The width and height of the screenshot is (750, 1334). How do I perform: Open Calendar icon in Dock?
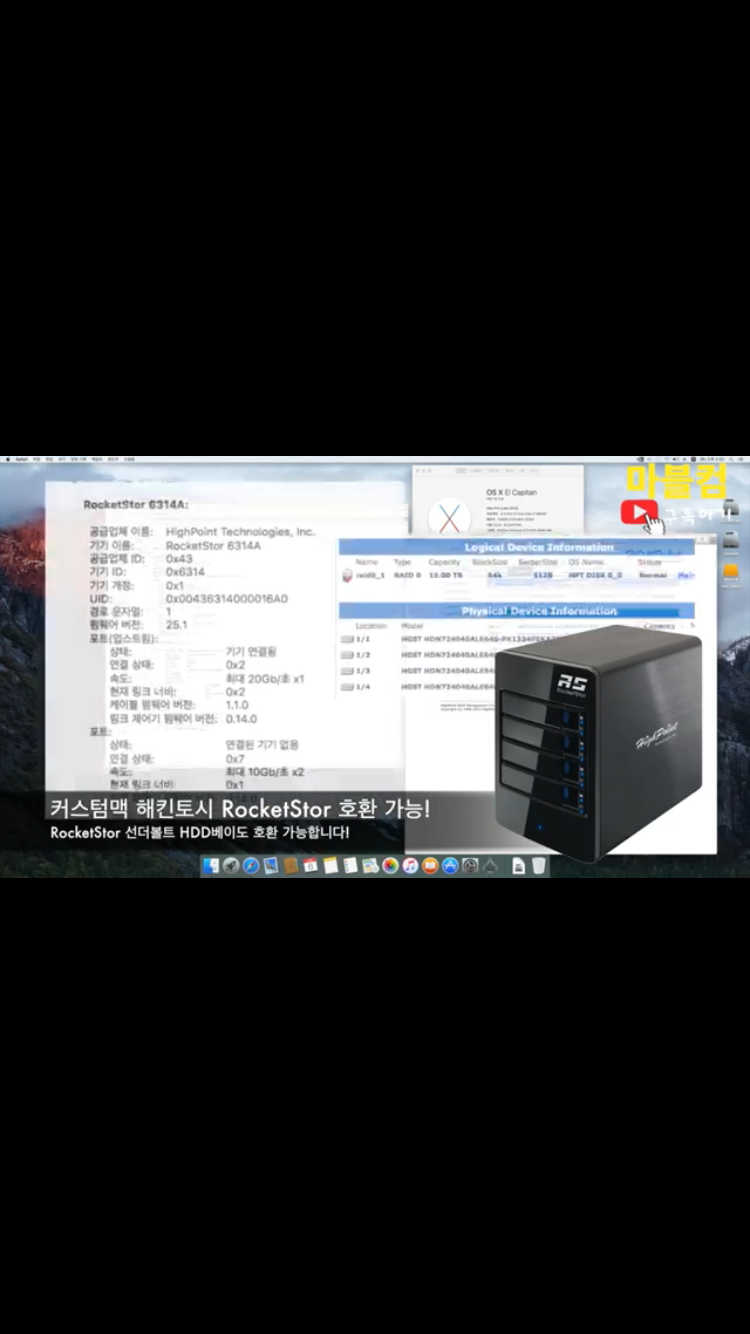(310, 866)
